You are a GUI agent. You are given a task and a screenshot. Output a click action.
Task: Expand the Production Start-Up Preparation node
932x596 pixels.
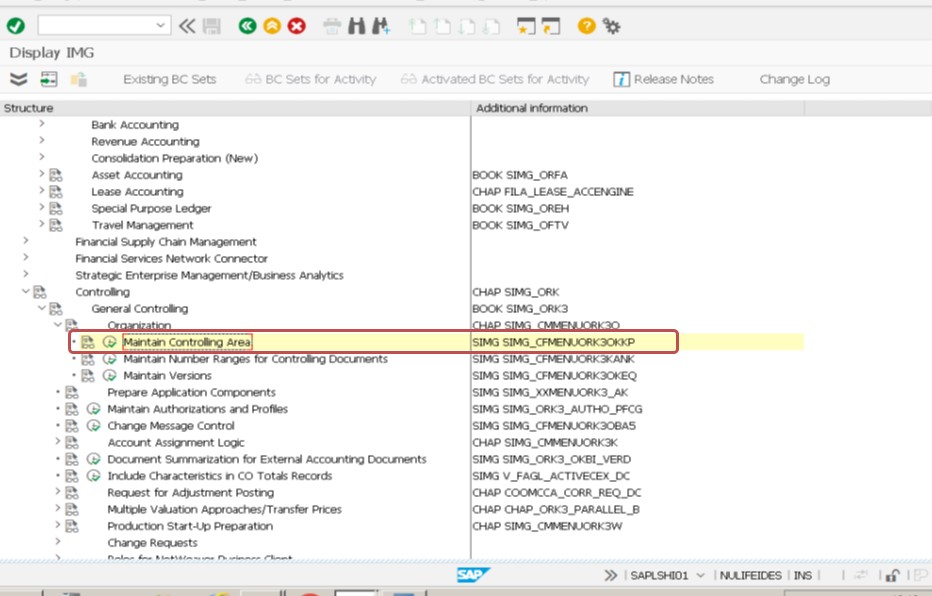(58, 525)
